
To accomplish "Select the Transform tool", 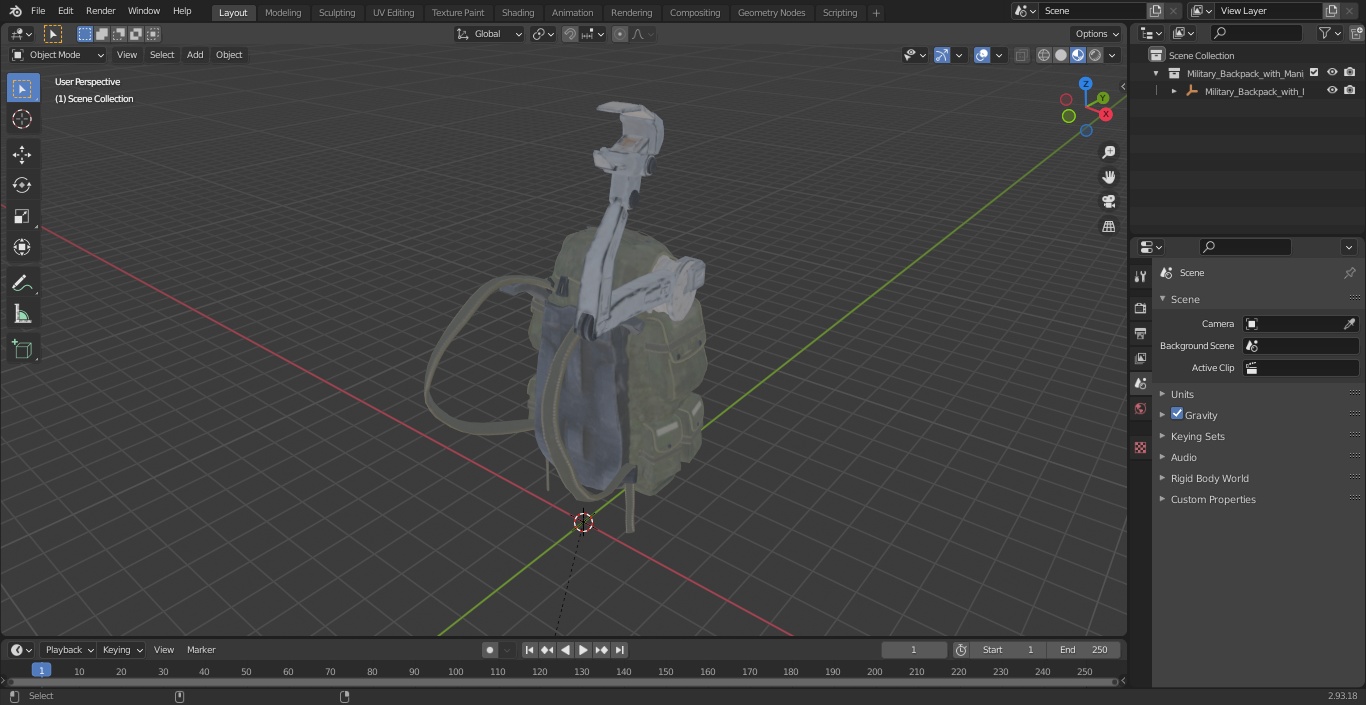I will tap(22, 247).
